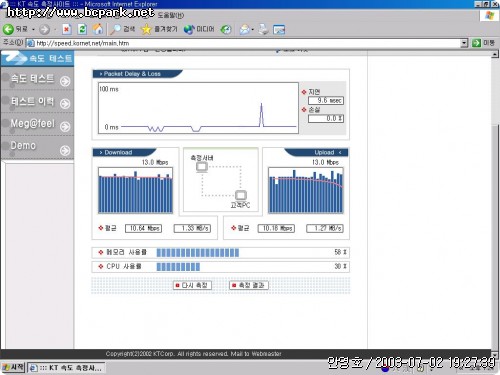Click the packet delay line graph
Viewport: 500px width, 375px height.
coord(198,108)
